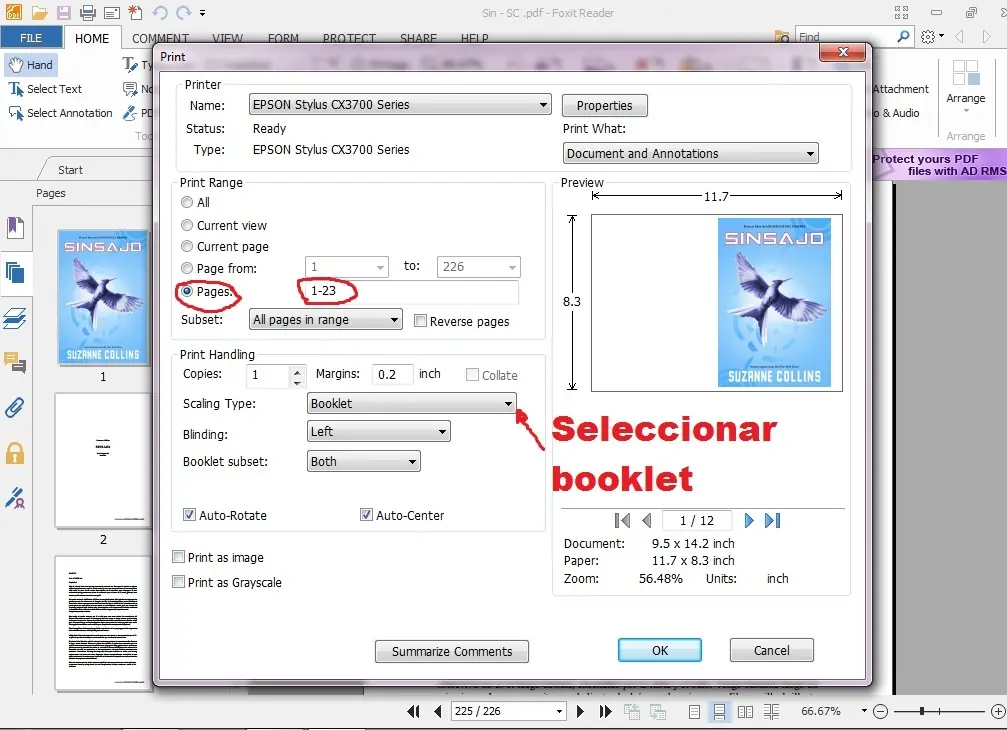
Task: Click the Find search magnifier icon
Action: click(903, 37)
